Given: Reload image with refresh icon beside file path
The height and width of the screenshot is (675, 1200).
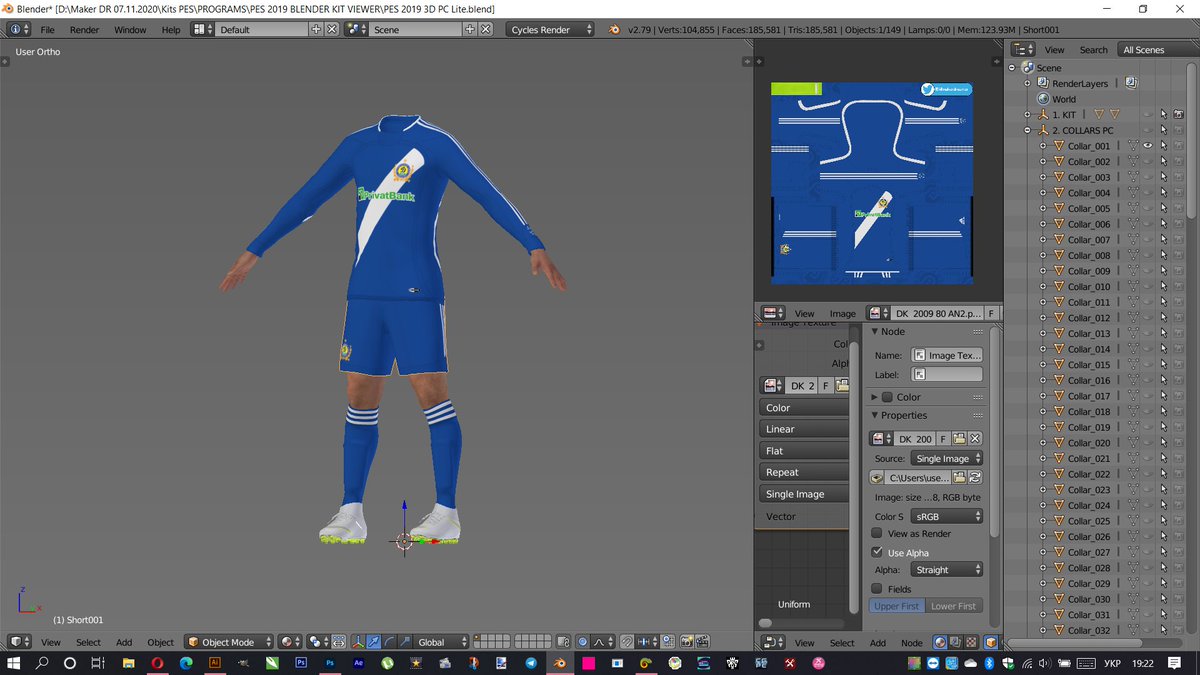Looking at the screenshot, I should tap(975, 478).
